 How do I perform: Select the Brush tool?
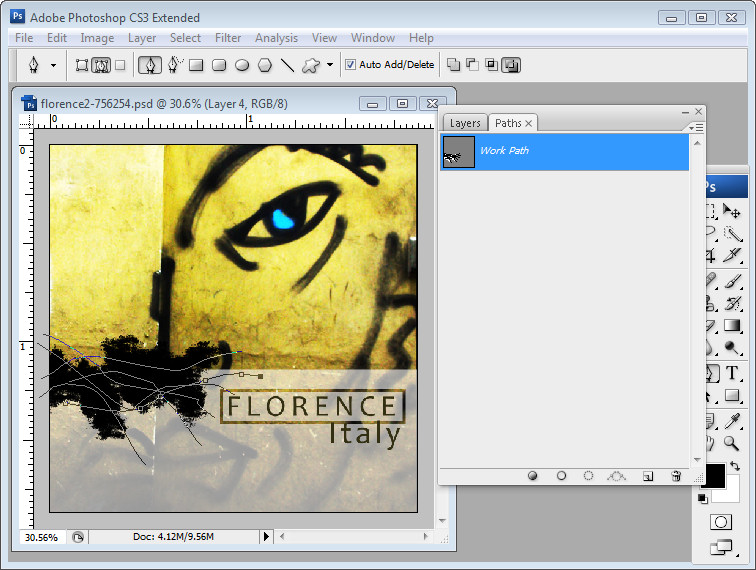pos(732,281)
